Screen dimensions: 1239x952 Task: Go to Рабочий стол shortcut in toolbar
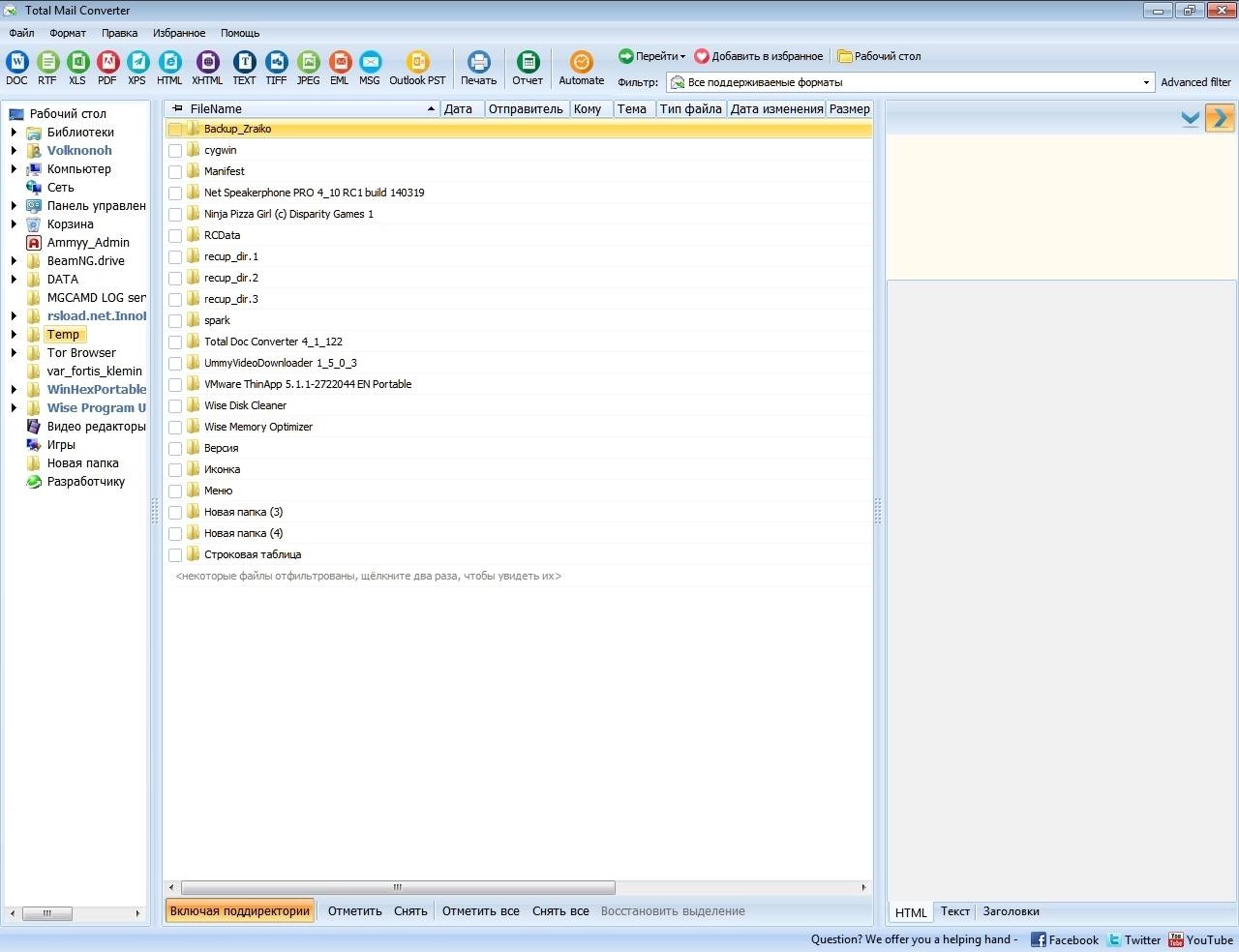[x=879, y=56]
